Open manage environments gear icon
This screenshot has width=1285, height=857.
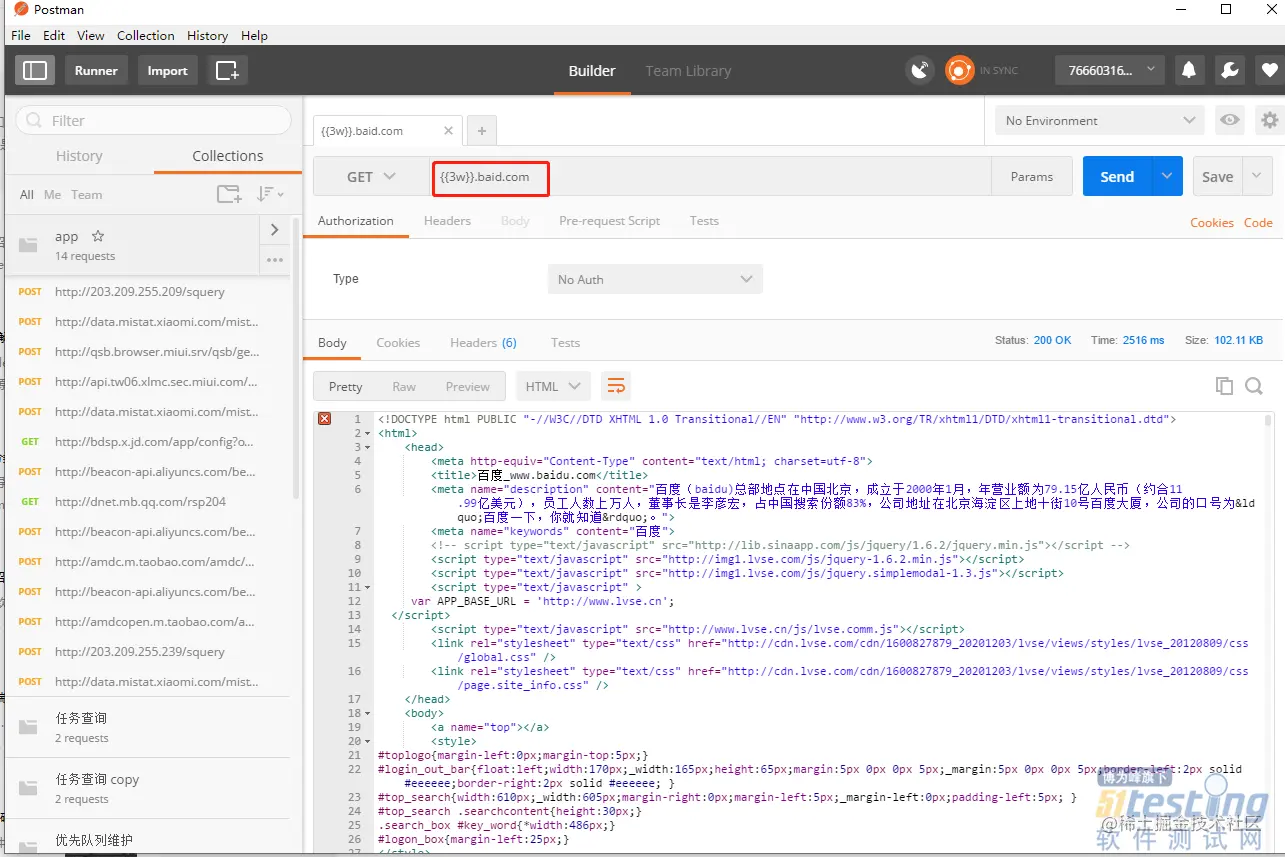[1270, 120]
